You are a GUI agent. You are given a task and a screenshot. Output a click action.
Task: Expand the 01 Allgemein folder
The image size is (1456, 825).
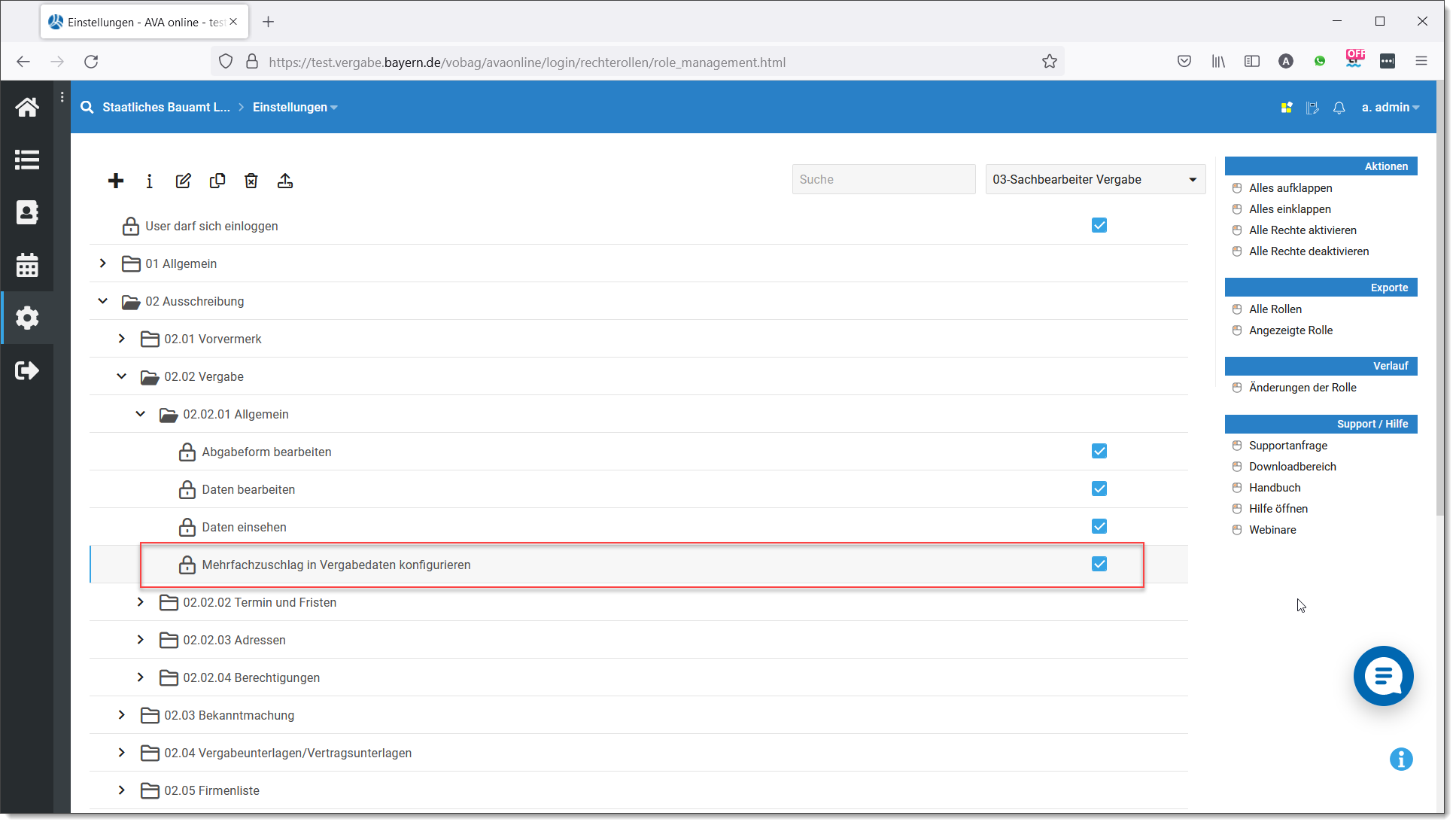coord(103,263)
